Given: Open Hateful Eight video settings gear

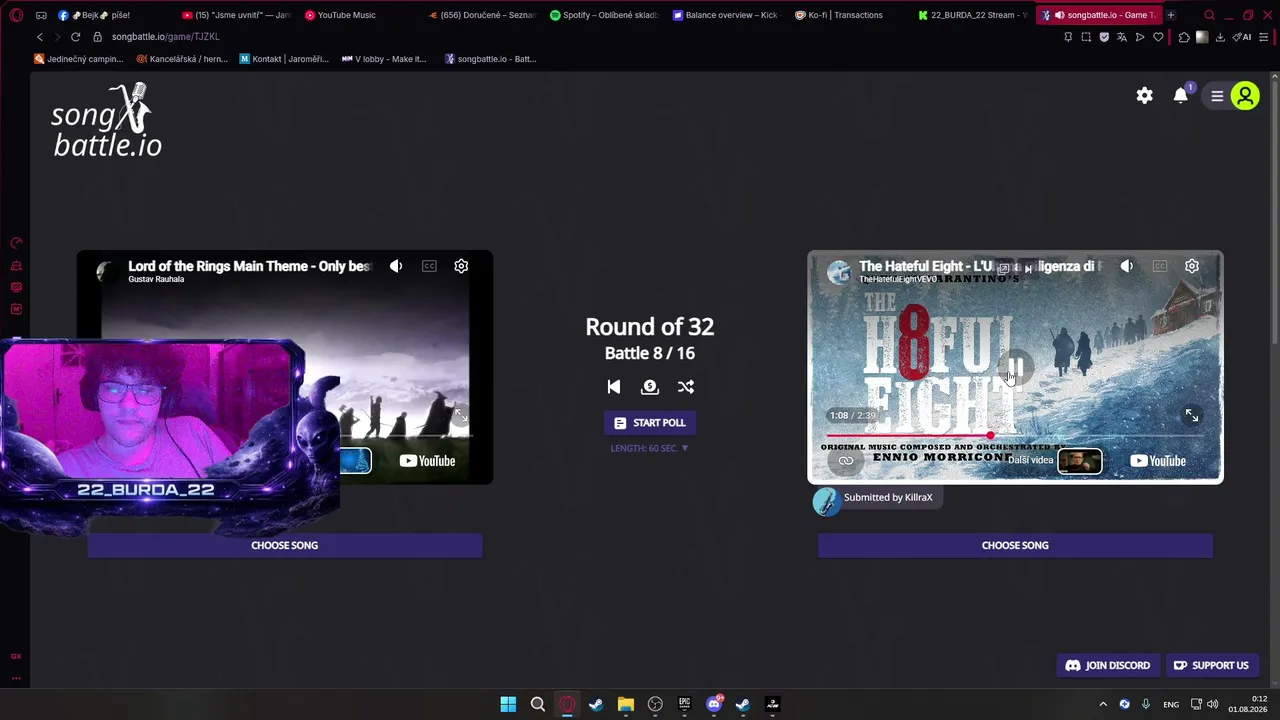Looking at the screenshot, I should pyautogui.click(x=1192, y=266).
